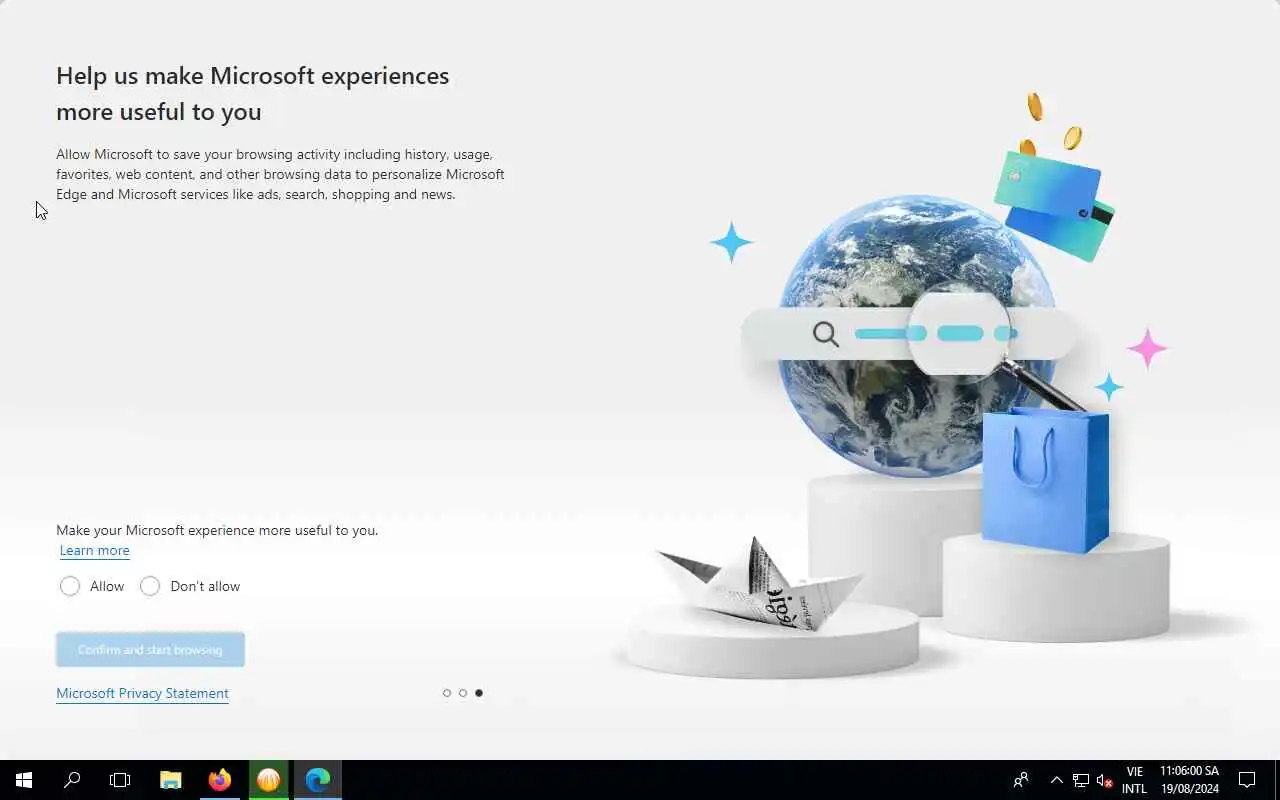Image resolution: width=1280 pixels, height=800 pixels.
Task: Open the orange round app on taskbar
Action: tap(268, 780)
